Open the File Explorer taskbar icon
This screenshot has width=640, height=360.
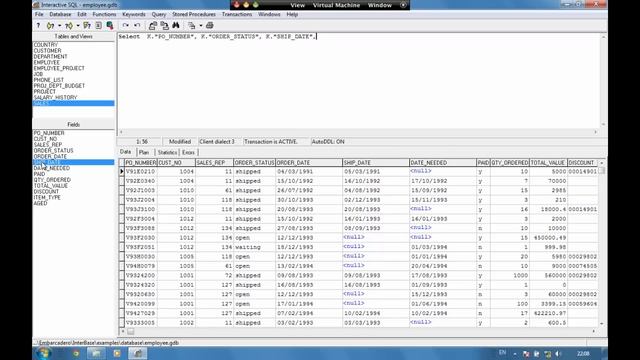[96, 353]
